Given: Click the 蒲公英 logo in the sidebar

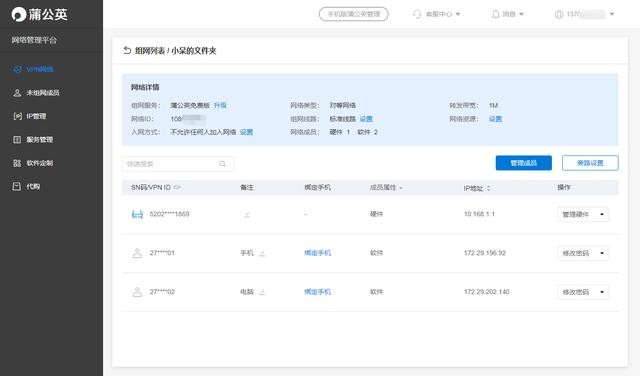Looking at the screenshot, I should (x=39, y=14).
